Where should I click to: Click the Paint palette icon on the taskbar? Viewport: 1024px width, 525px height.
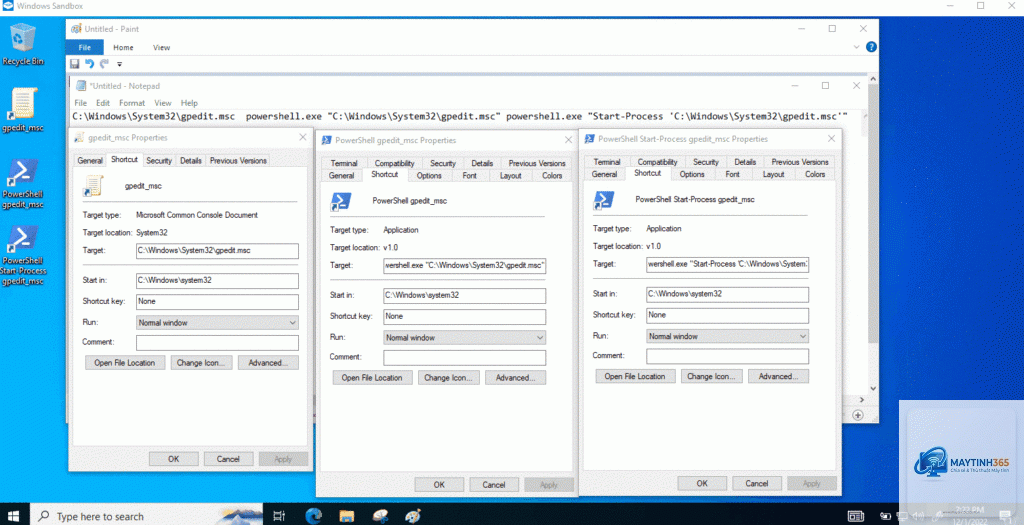(413, 516)
